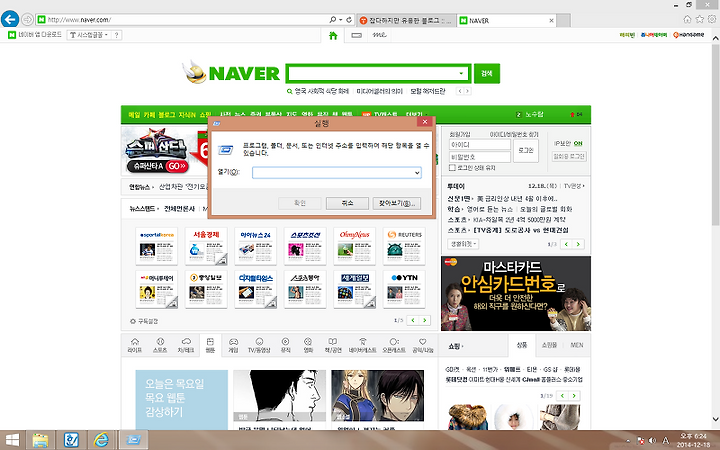Open the 카페 menu in the green bar
Screen dimensions: 720x450
[x=149, y=114]
